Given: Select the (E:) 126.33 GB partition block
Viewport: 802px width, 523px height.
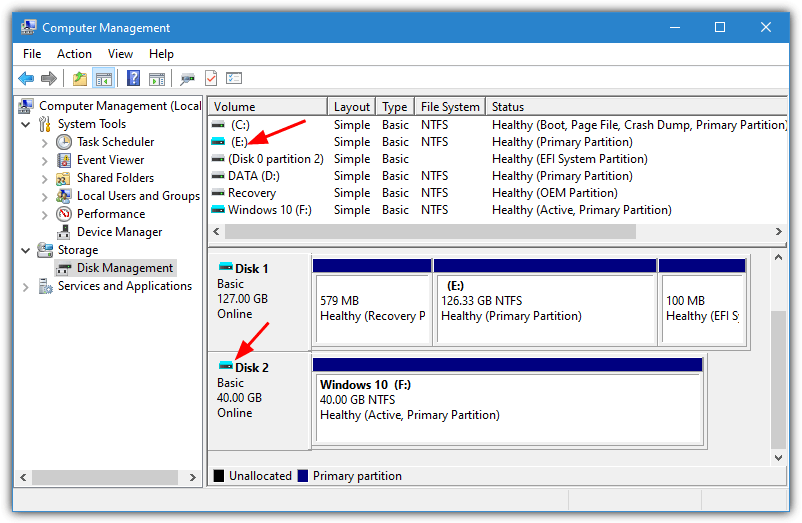Looking at the screenshot, I should coord(545,302).
